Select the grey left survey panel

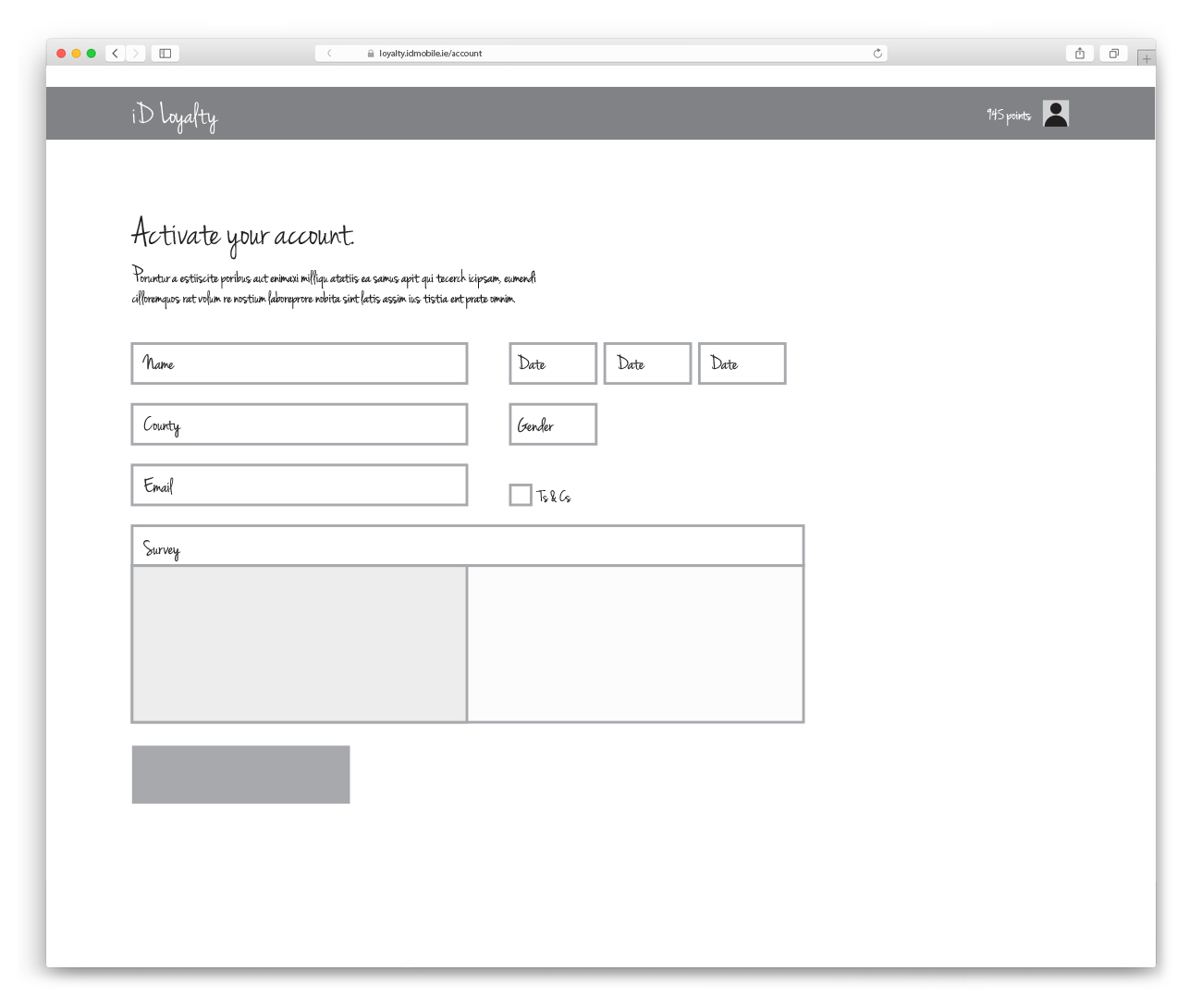coord(300,644)
